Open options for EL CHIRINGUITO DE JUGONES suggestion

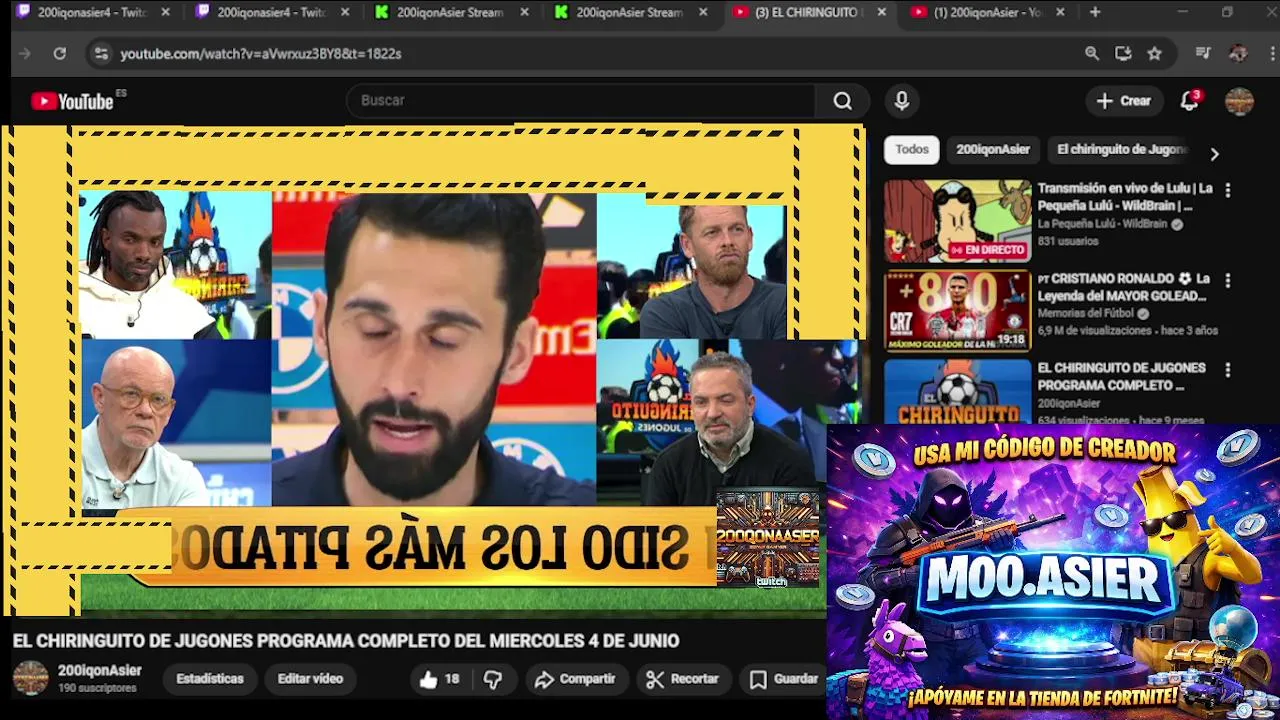[1227, 370]
